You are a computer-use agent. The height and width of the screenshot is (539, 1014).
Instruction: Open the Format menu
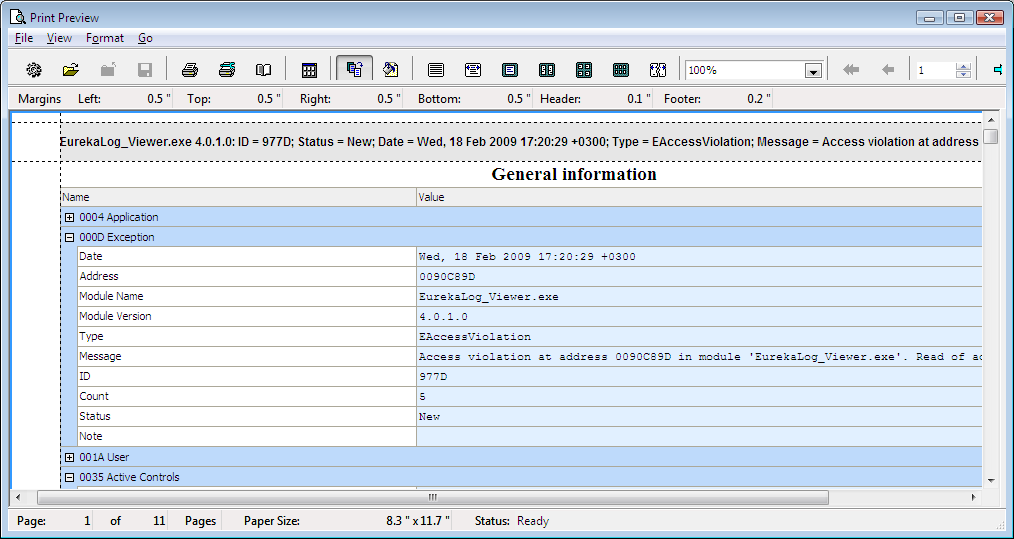pyautogui.click(x=105, y=38)
